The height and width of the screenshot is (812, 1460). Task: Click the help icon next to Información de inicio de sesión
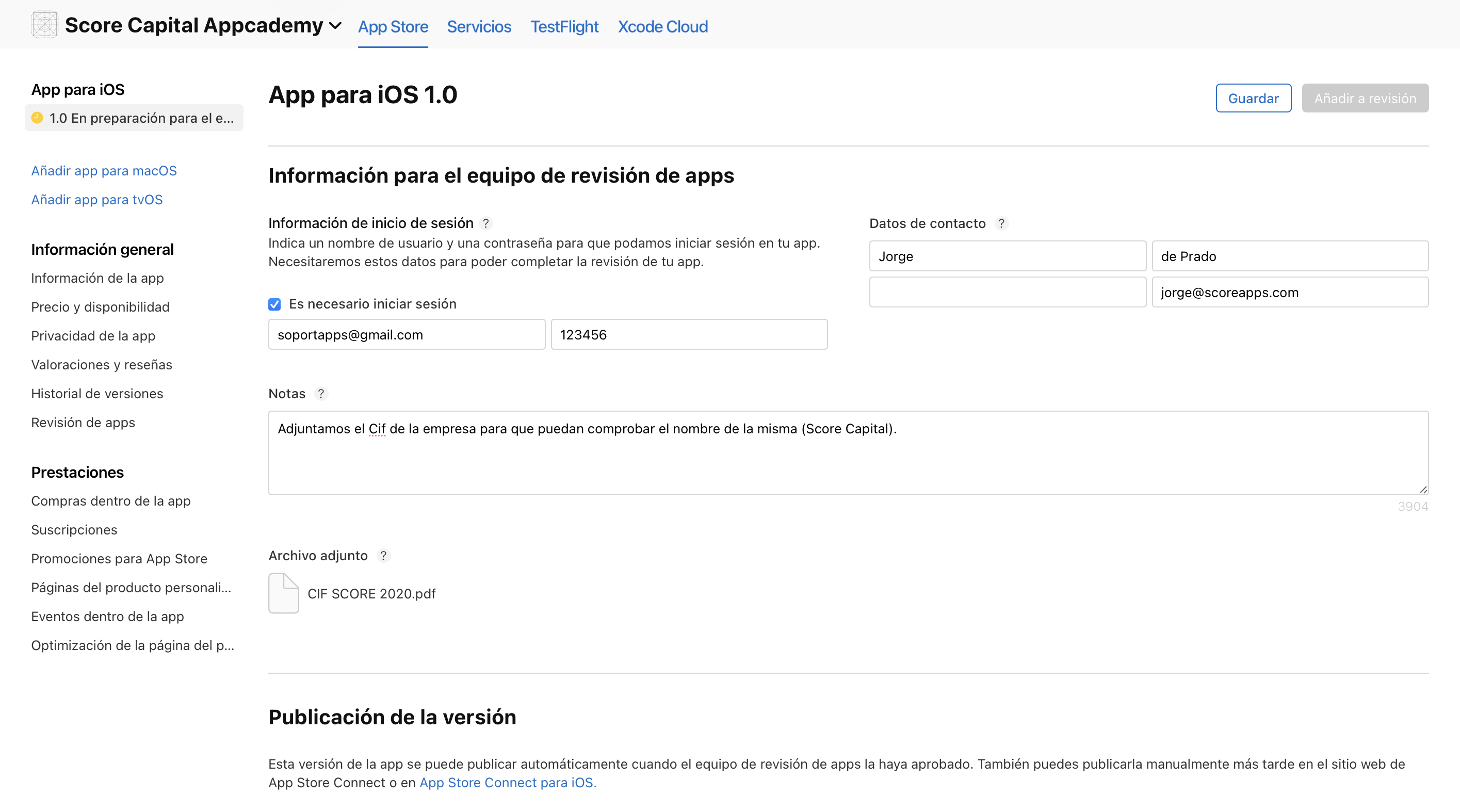(486, 223)
